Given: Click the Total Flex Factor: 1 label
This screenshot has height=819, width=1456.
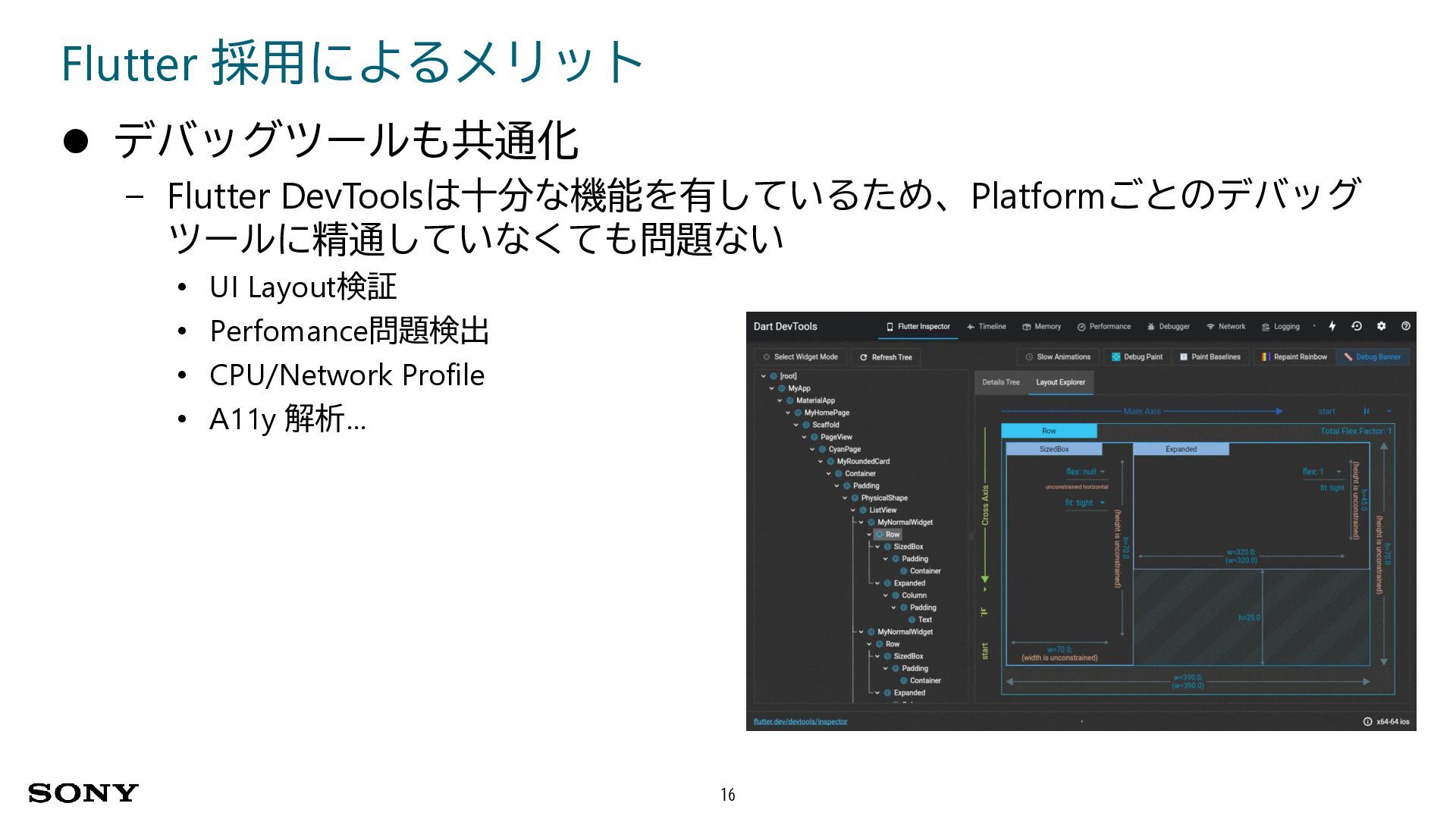Looking at the screenshot, I should tap(1356, 431).
